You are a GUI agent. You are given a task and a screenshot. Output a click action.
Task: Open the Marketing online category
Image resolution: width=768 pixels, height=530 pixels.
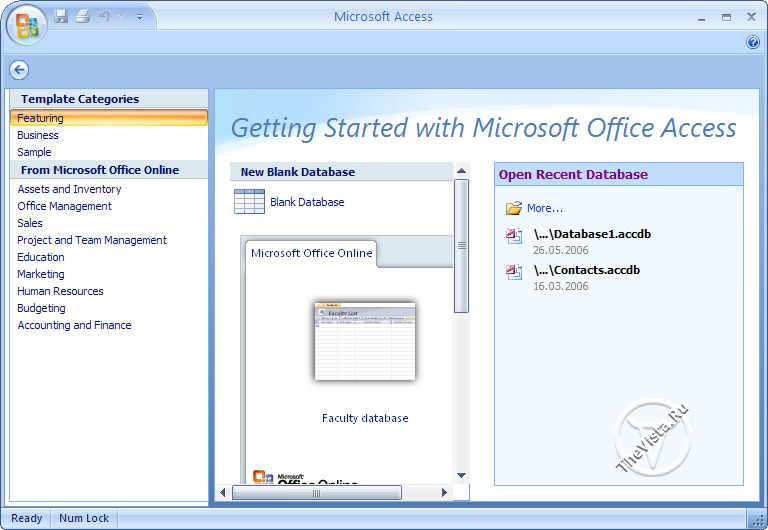pyautogui.click(x=41, y=274)
